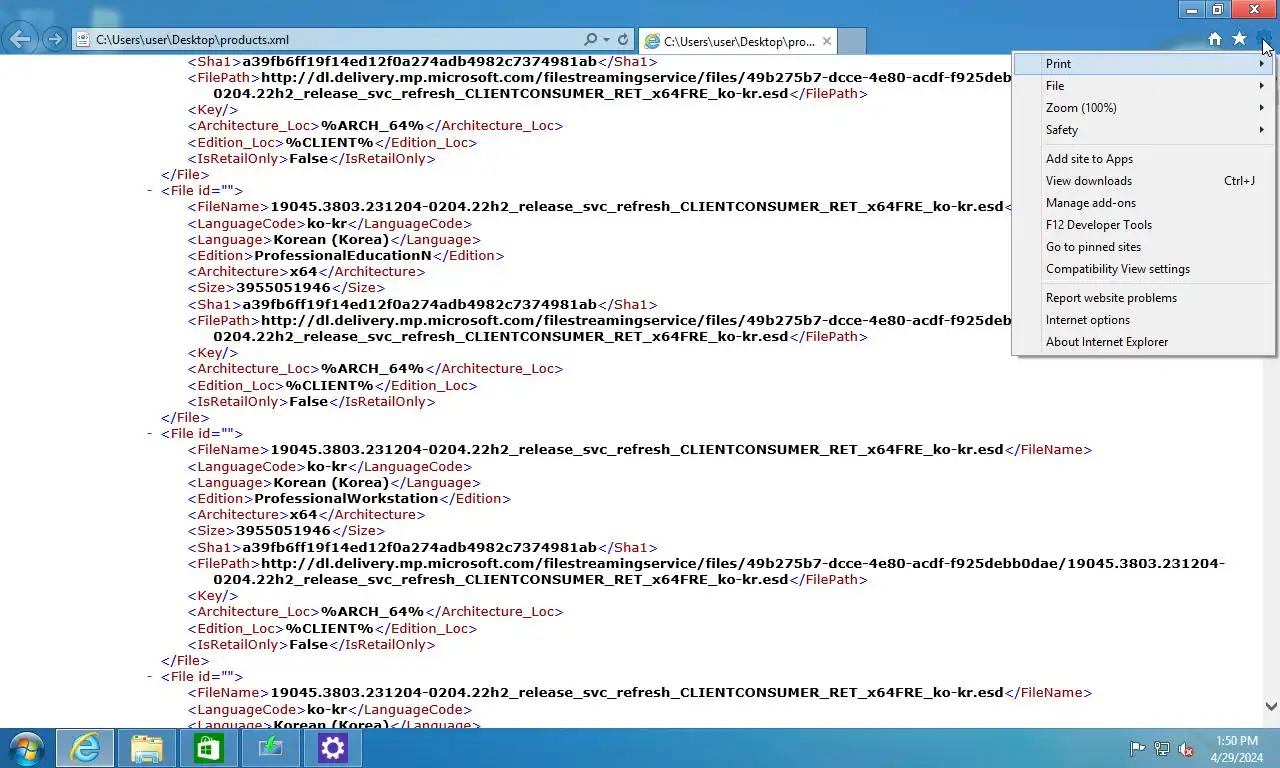Viewport: 1280px width, 768px height.
Task: Launch F12 Developer Tools
Action: point(1143,224)
